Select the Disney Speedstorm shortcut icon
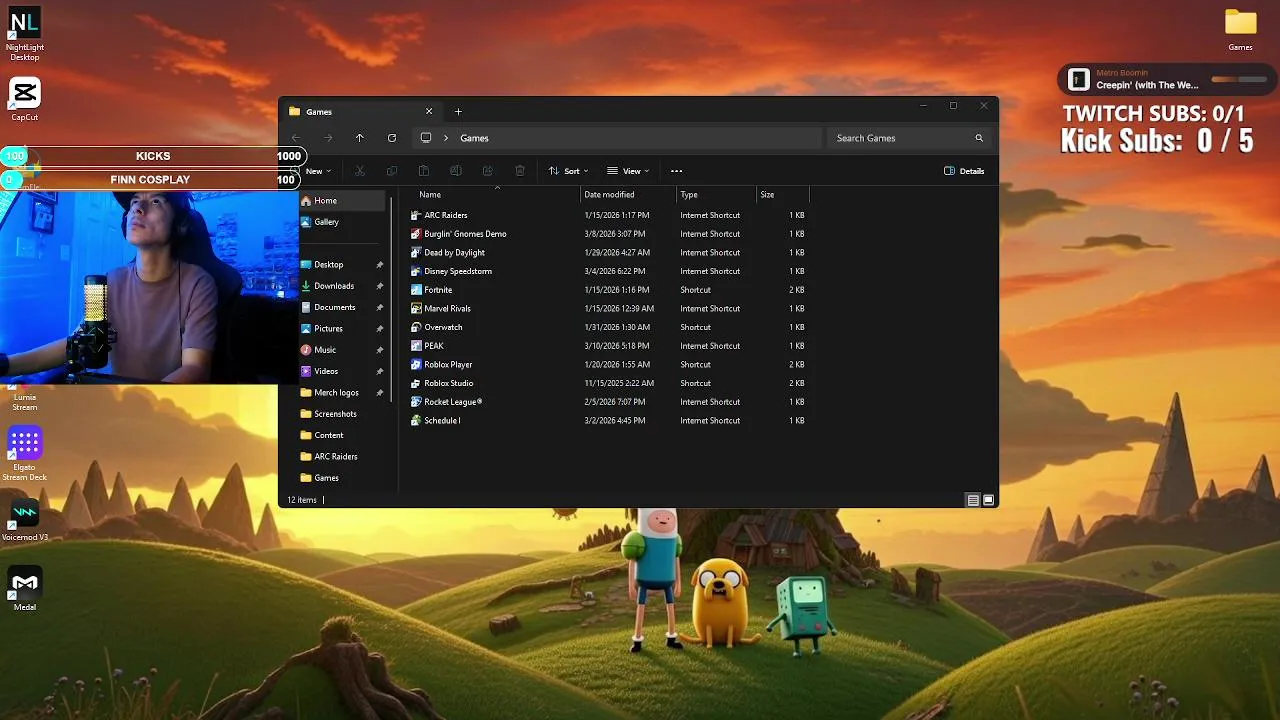The height and width of the screenshot is (720, 1280). [416, 271]
